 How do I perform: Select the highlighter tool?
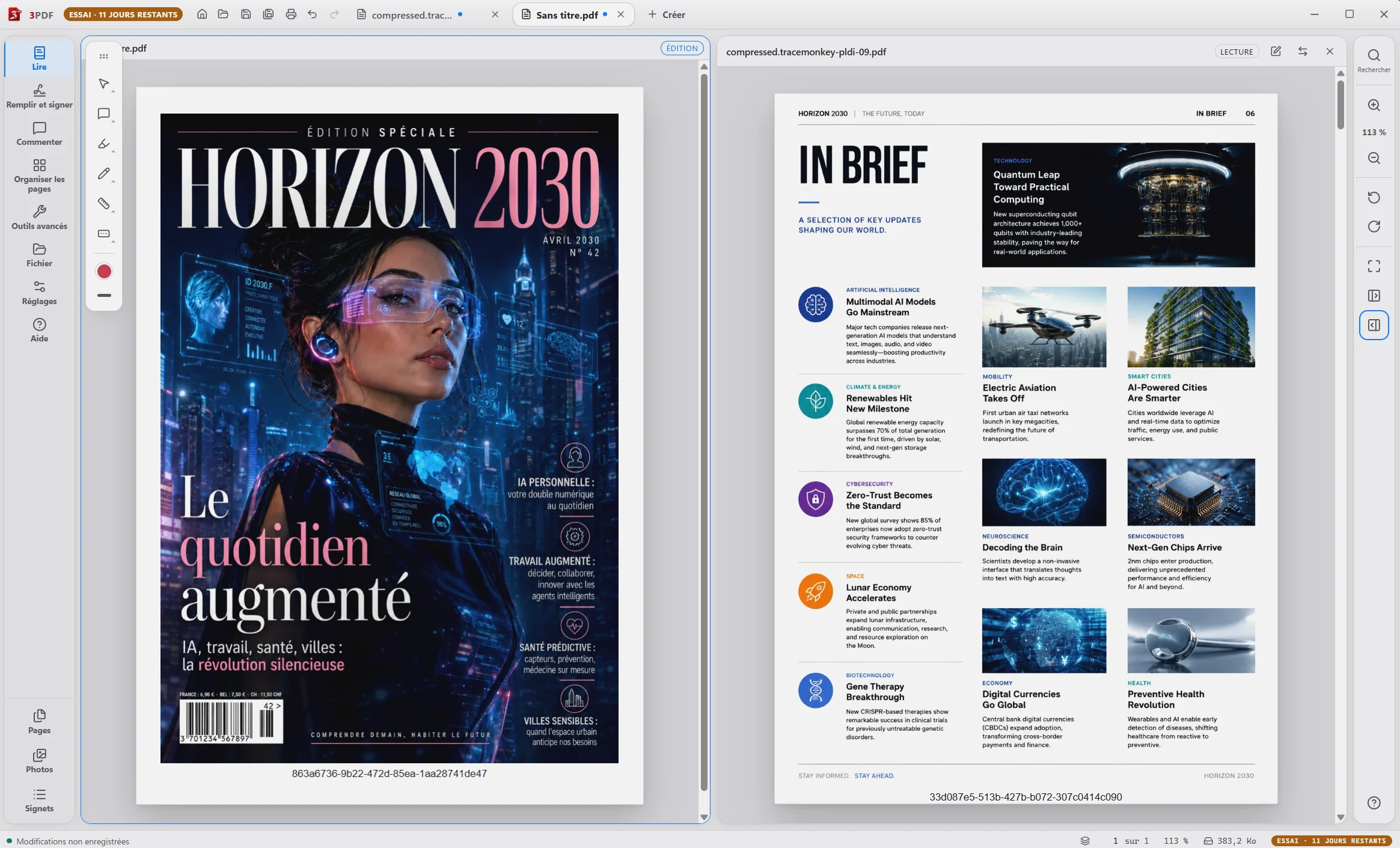[x=103, y=144]
